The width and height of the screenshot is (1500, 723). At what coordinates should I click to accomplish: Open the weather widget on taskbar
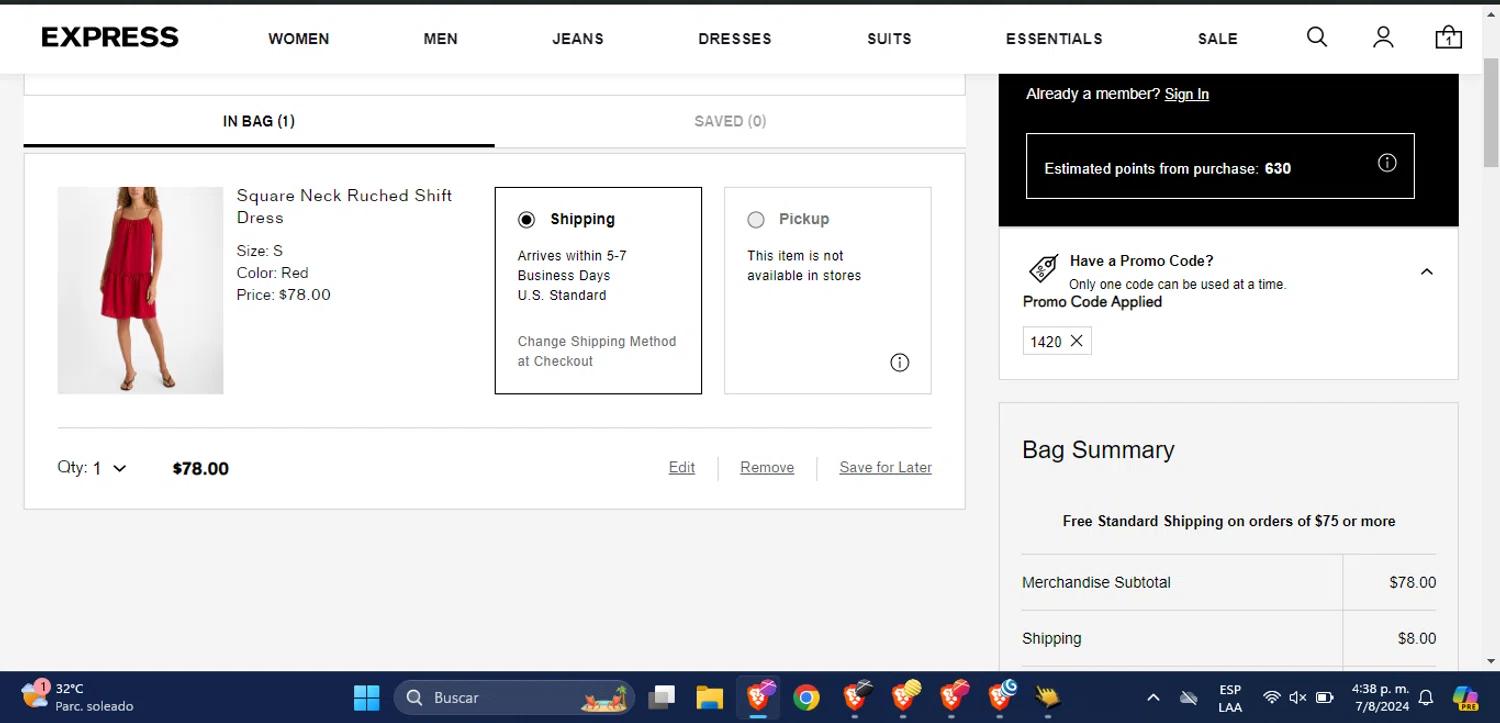(x=77, y=697)
